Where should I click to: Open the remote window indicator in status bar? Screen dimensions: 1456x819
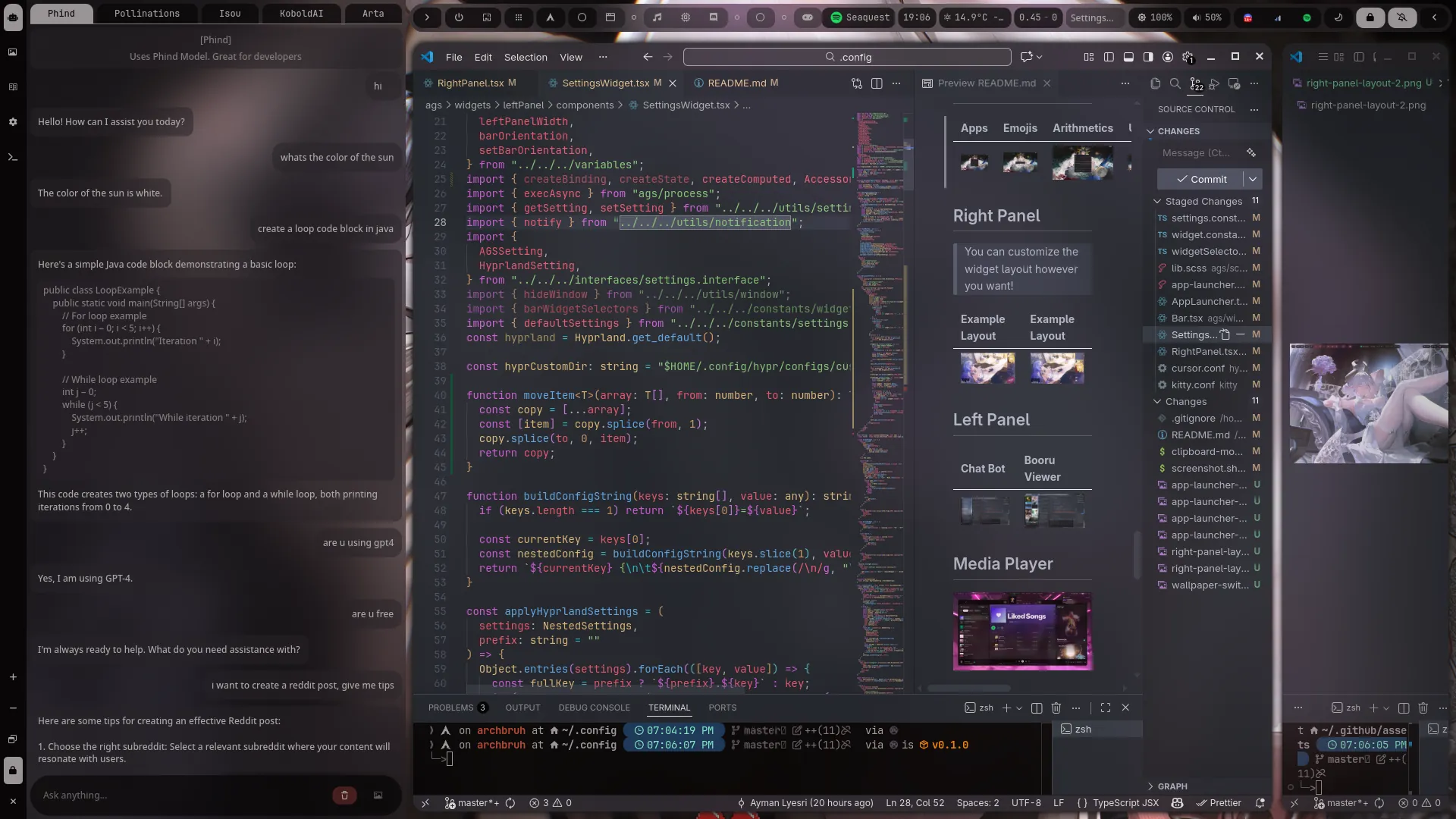pyautogui.click(x=425, y=802)
